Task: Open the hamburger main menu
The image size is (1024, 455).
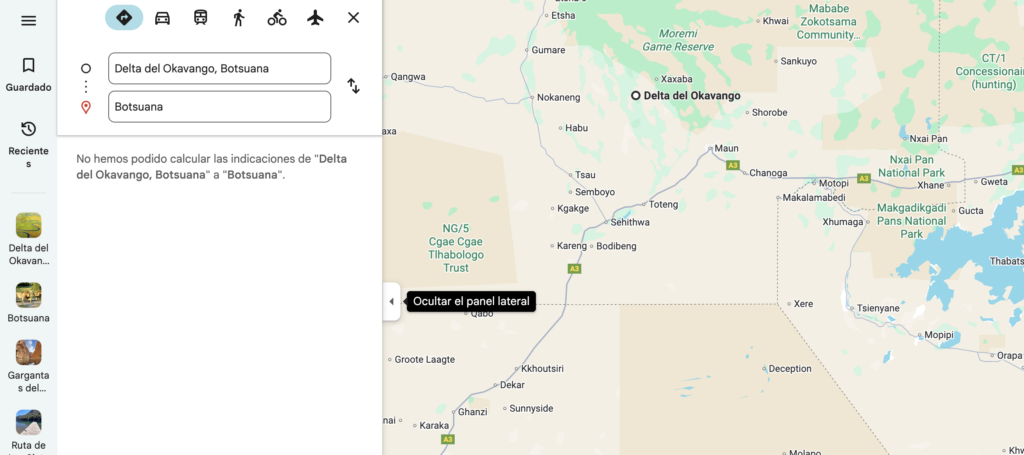Action: 28,20
